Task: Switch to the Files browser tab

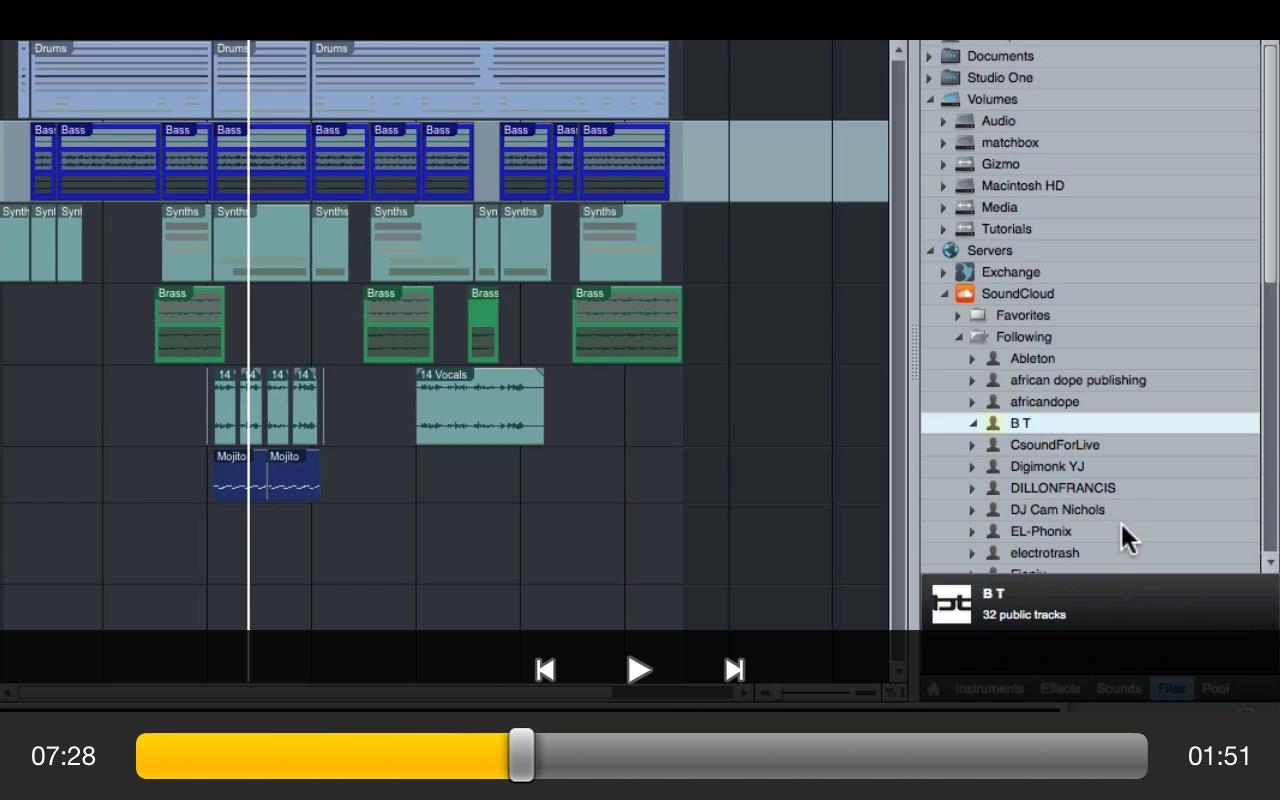Action: point(1171,688)
